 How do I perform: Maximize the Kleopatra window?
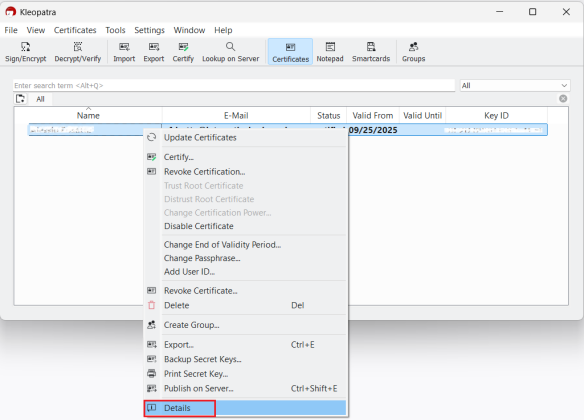pyautogui.click(x=533, y=12)
